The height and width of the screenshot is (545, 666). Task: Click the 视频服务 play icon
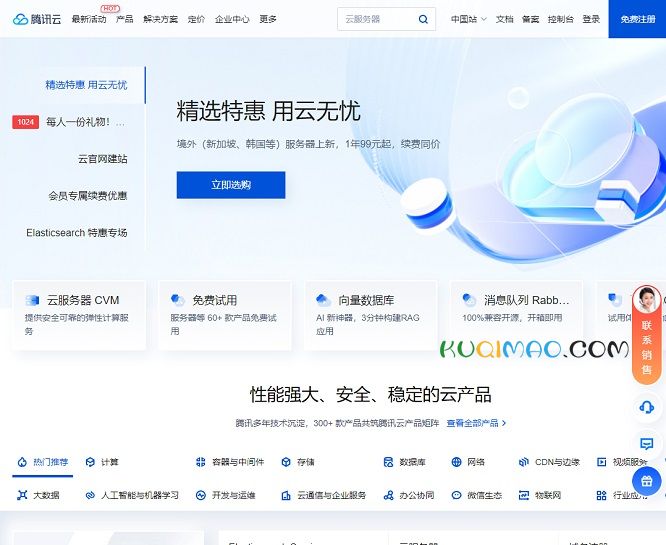tap(601, 462)
